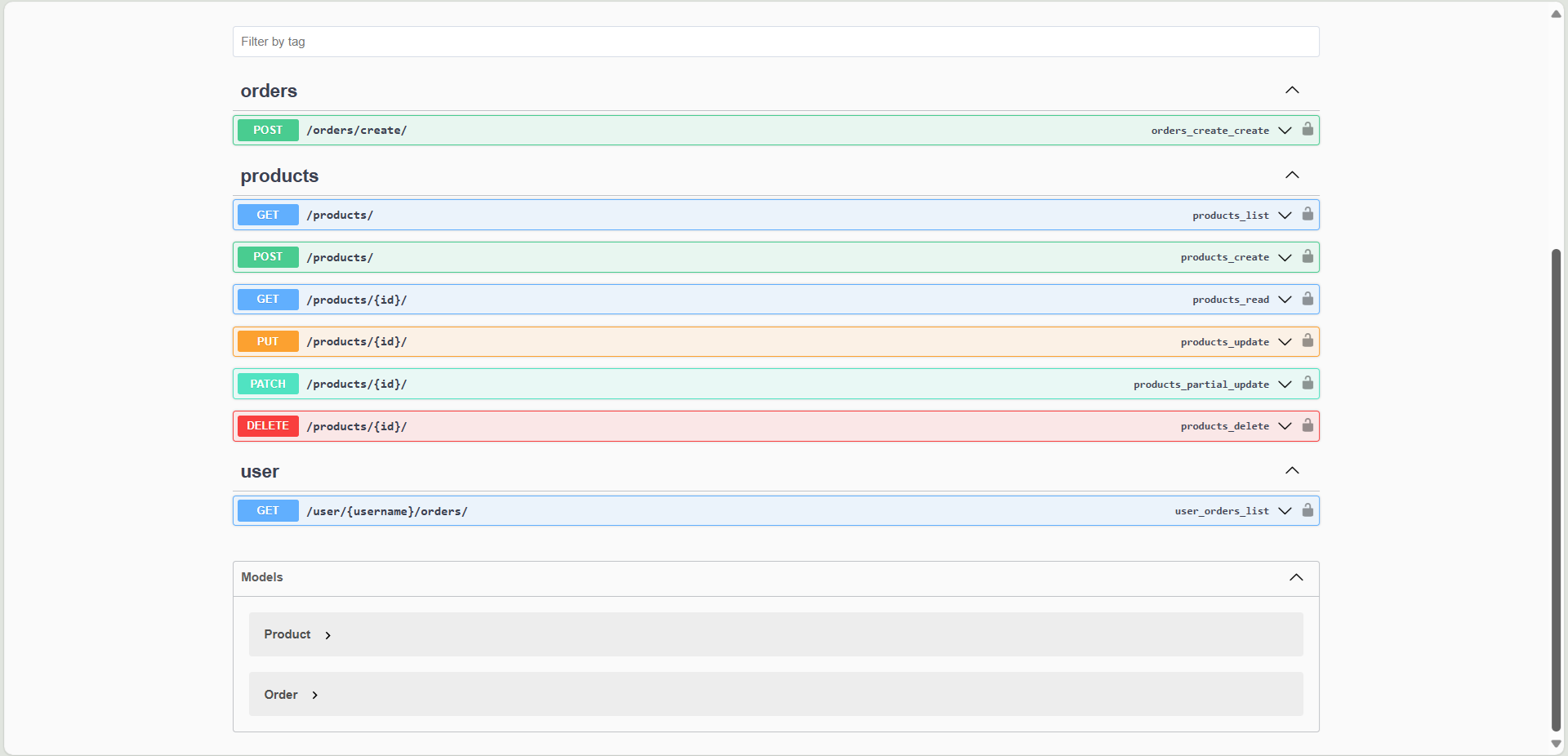Viewport: 1568px width, 756px height.
Task: Click the products_read operation ID text
Action: [x=1231, y=300]
